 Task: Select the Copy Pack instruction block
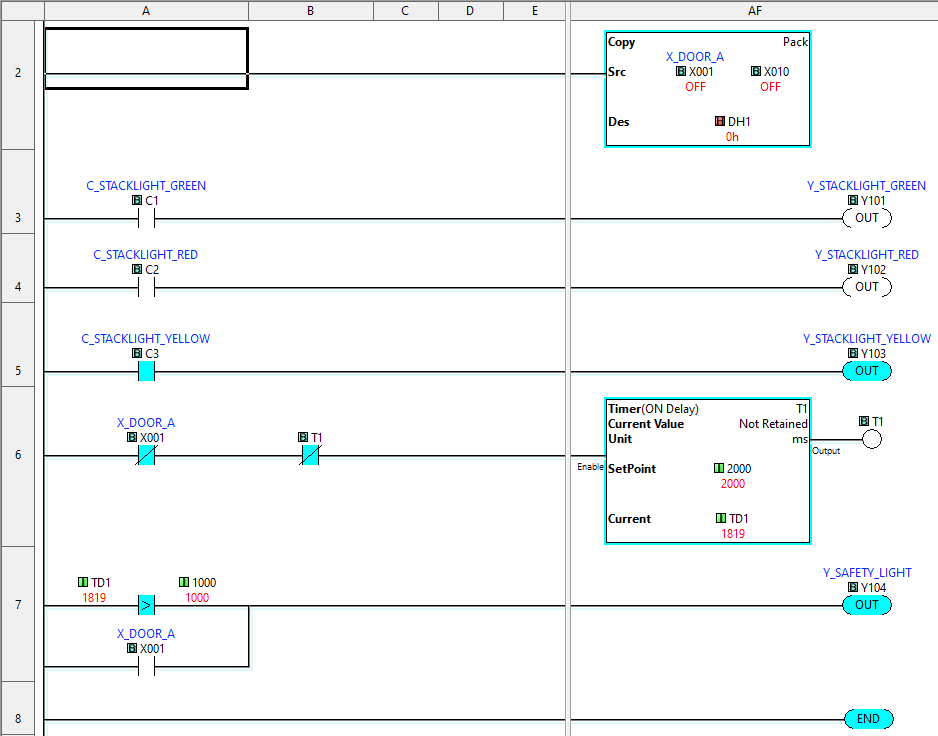tap(708, 89)
